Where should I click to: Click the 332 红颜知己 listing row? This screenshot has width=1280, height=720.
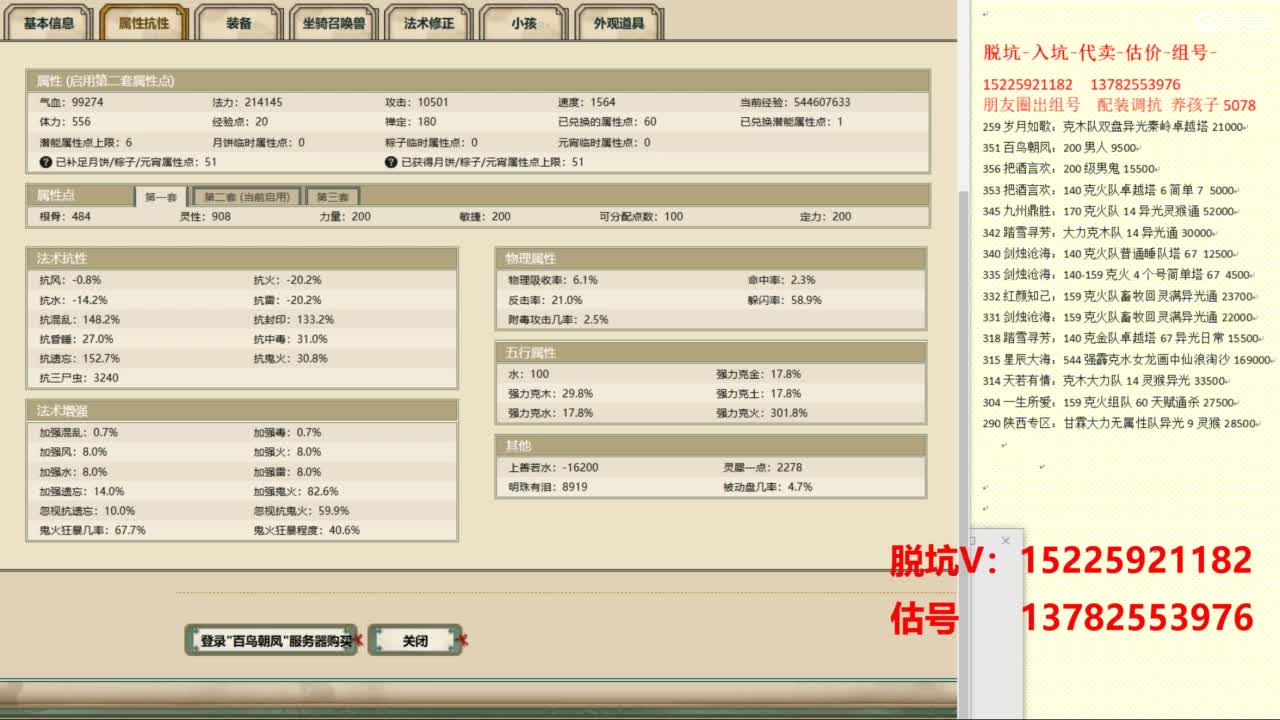point(1118,296)
